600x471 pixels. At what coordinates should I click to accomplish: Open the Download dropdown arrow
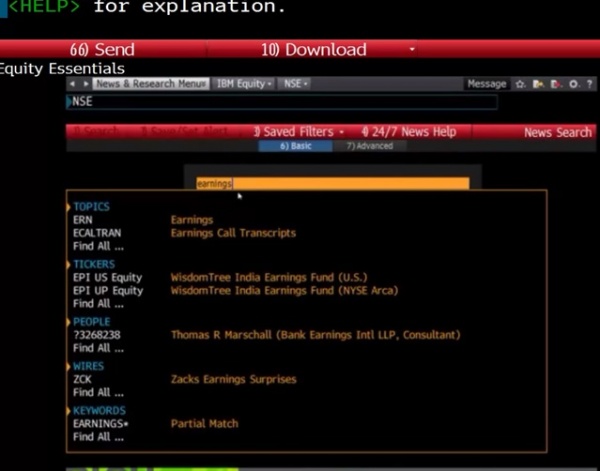pyautogui.click(x=412, y=49)
